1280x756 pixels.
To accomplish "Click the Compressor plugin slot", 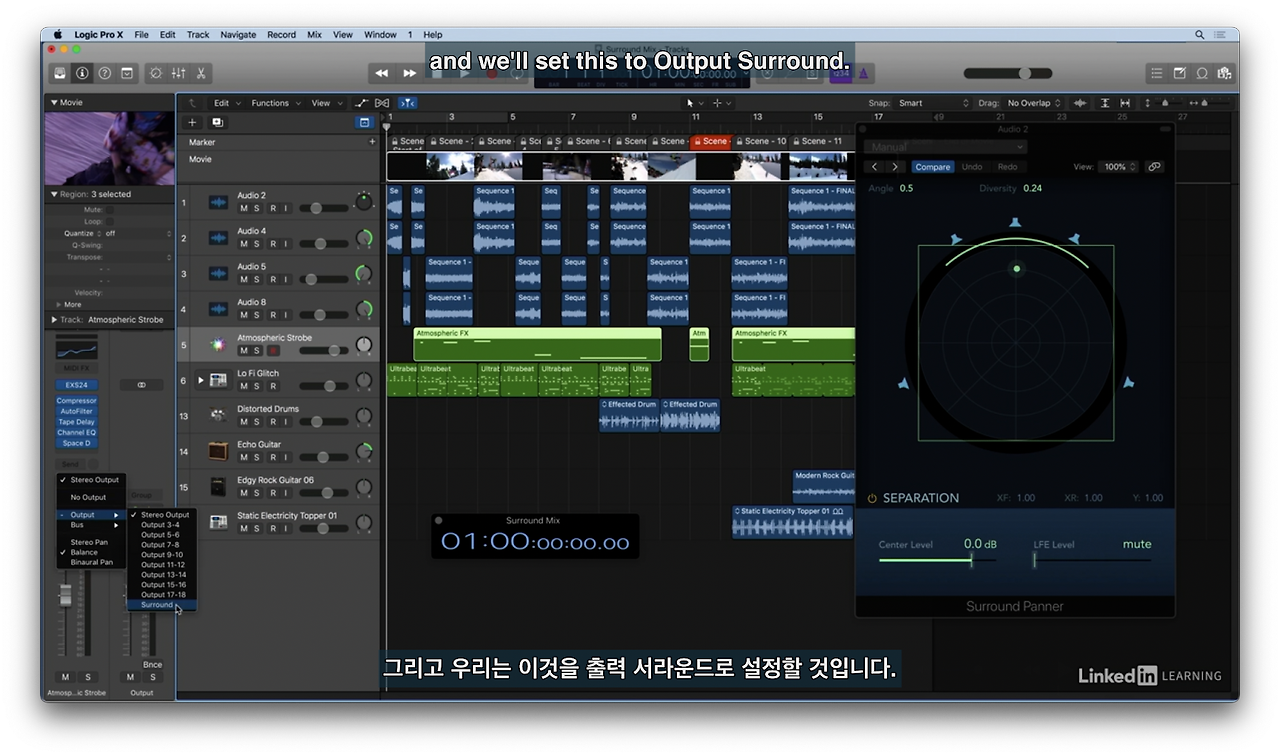I will [x=77, y=401].
